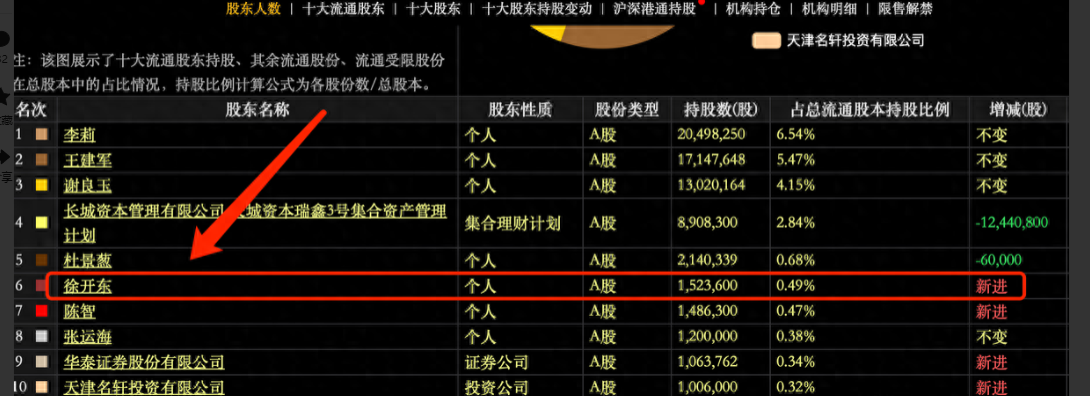This screenshot has height=396, width=1090.
Task: Click the 证券公司 nature cell
Action: [x=496, y=363]
